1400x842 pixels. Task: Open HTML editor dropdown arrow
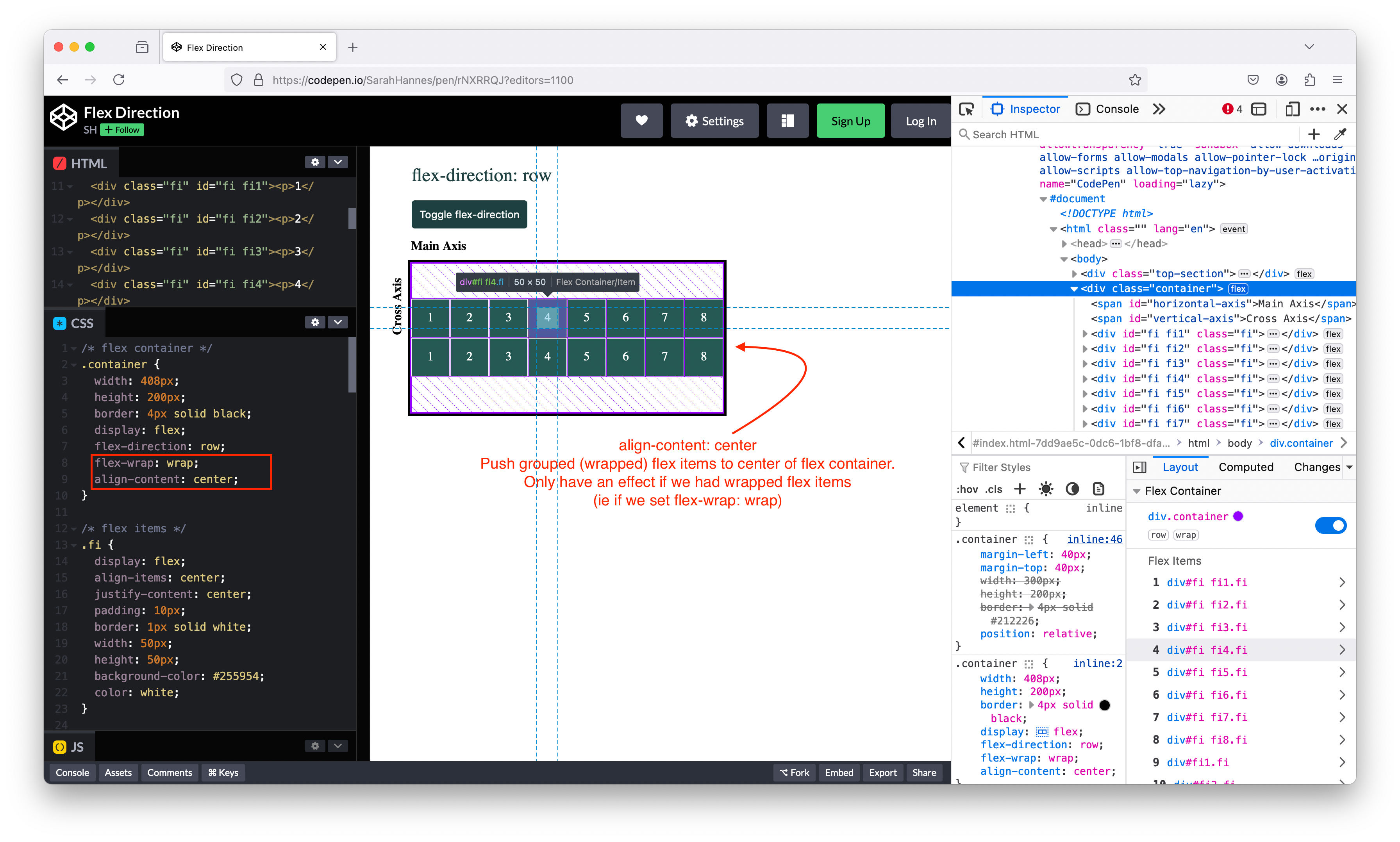point(338,162)
